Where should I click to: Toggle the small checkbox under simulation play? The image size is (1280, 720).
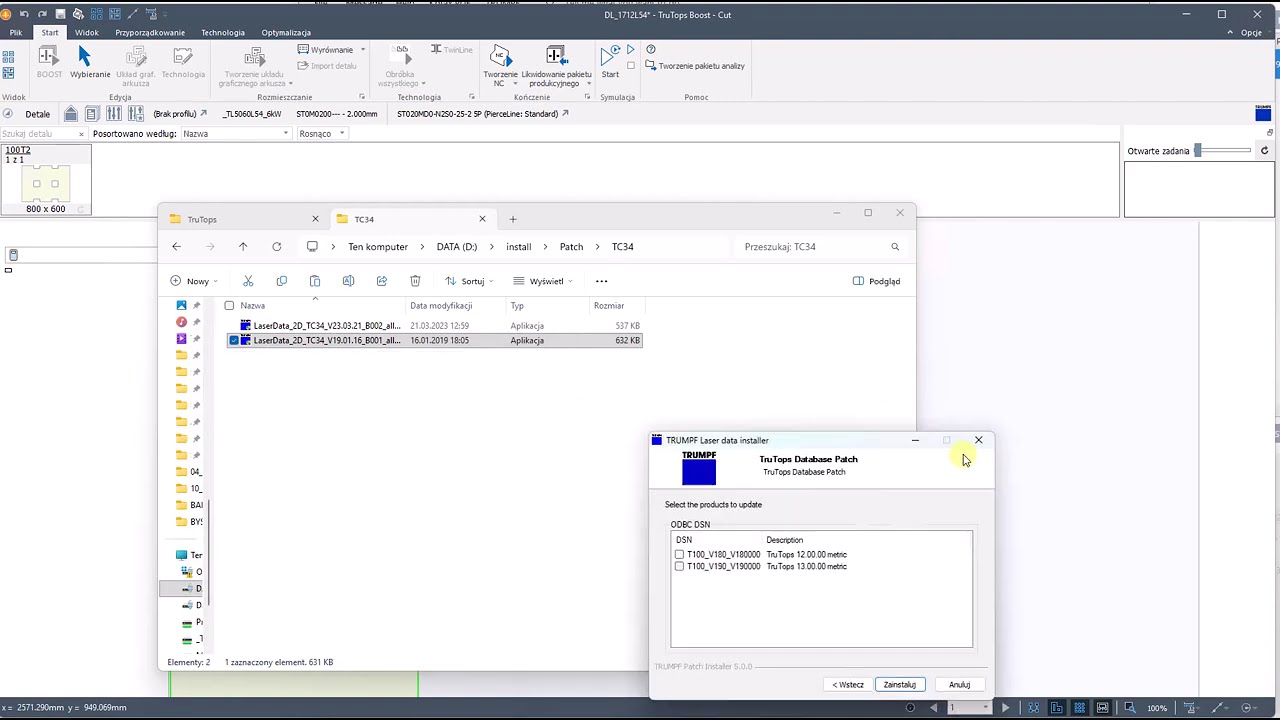629,65
